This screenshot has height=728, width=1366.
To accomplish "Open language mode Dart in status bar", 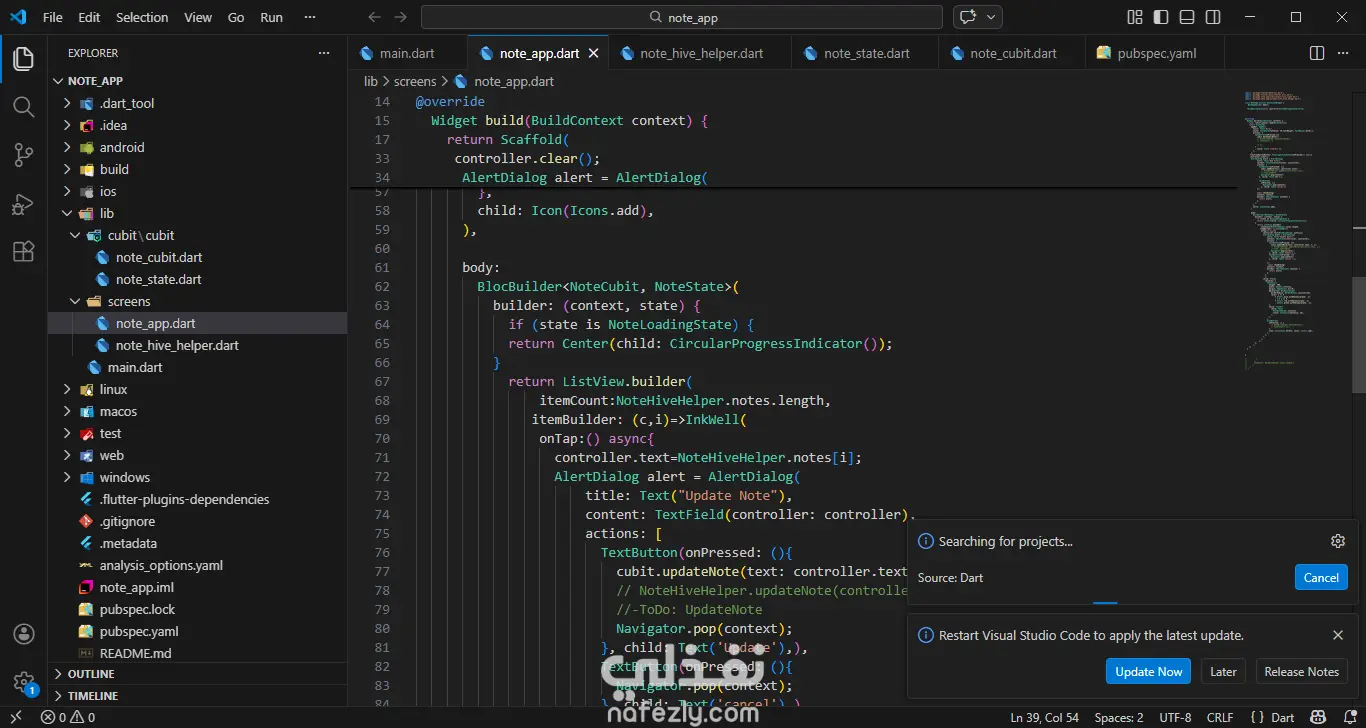I will click(1282, 717).
